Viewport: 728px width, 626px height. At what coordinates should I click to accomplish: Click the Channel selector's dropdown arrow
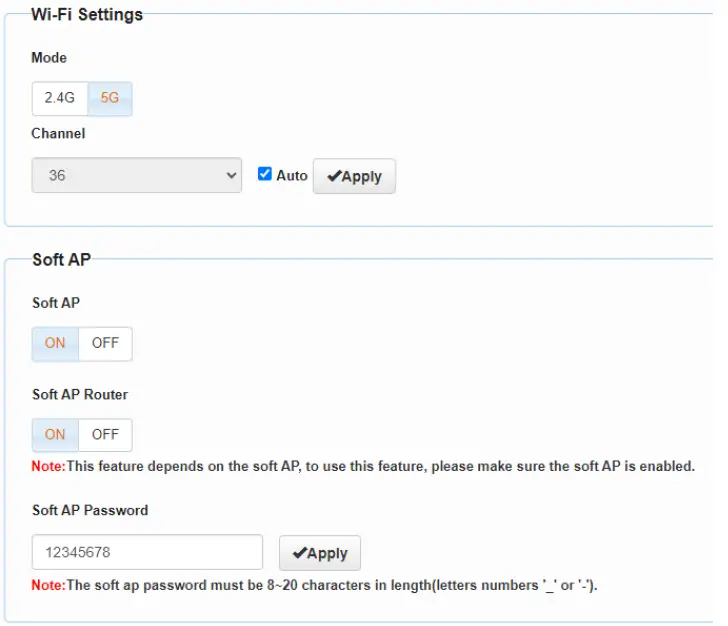tap(232, 175)
